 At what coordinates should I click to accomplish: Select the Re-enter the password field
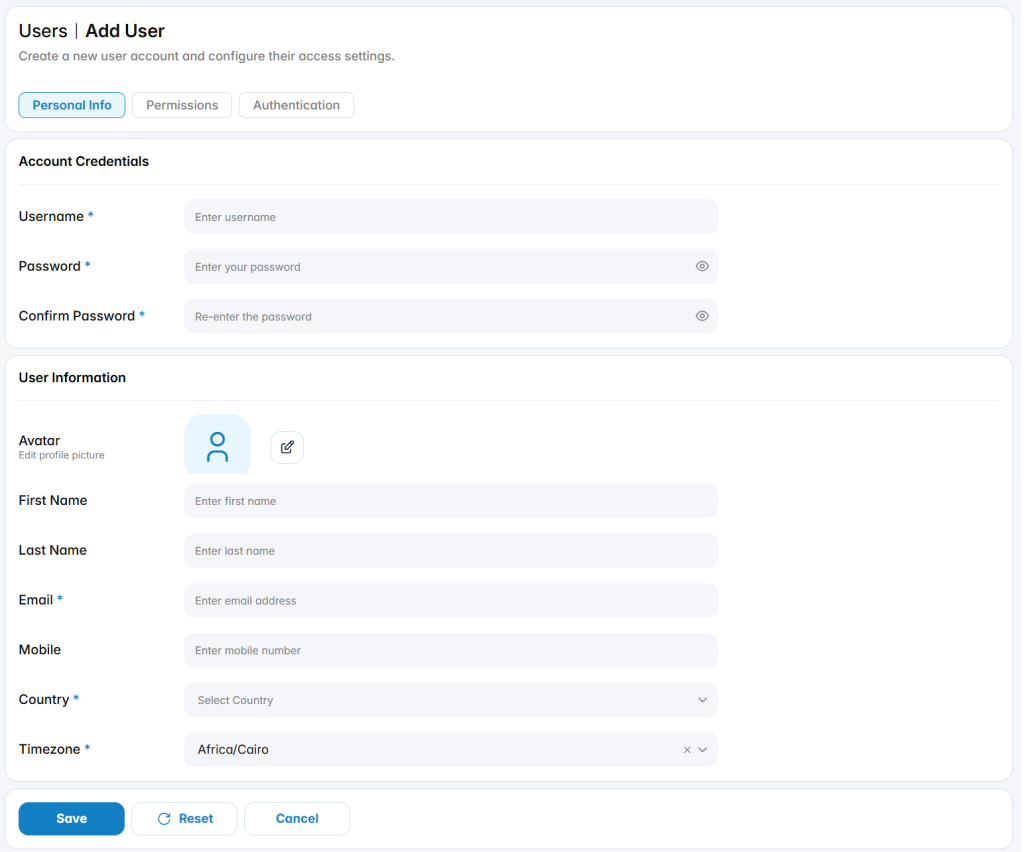451,316
